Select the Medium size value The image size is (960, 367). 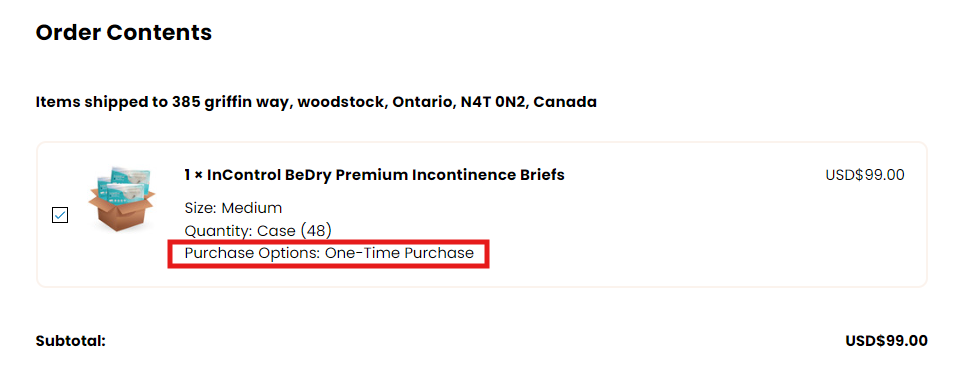252,208
